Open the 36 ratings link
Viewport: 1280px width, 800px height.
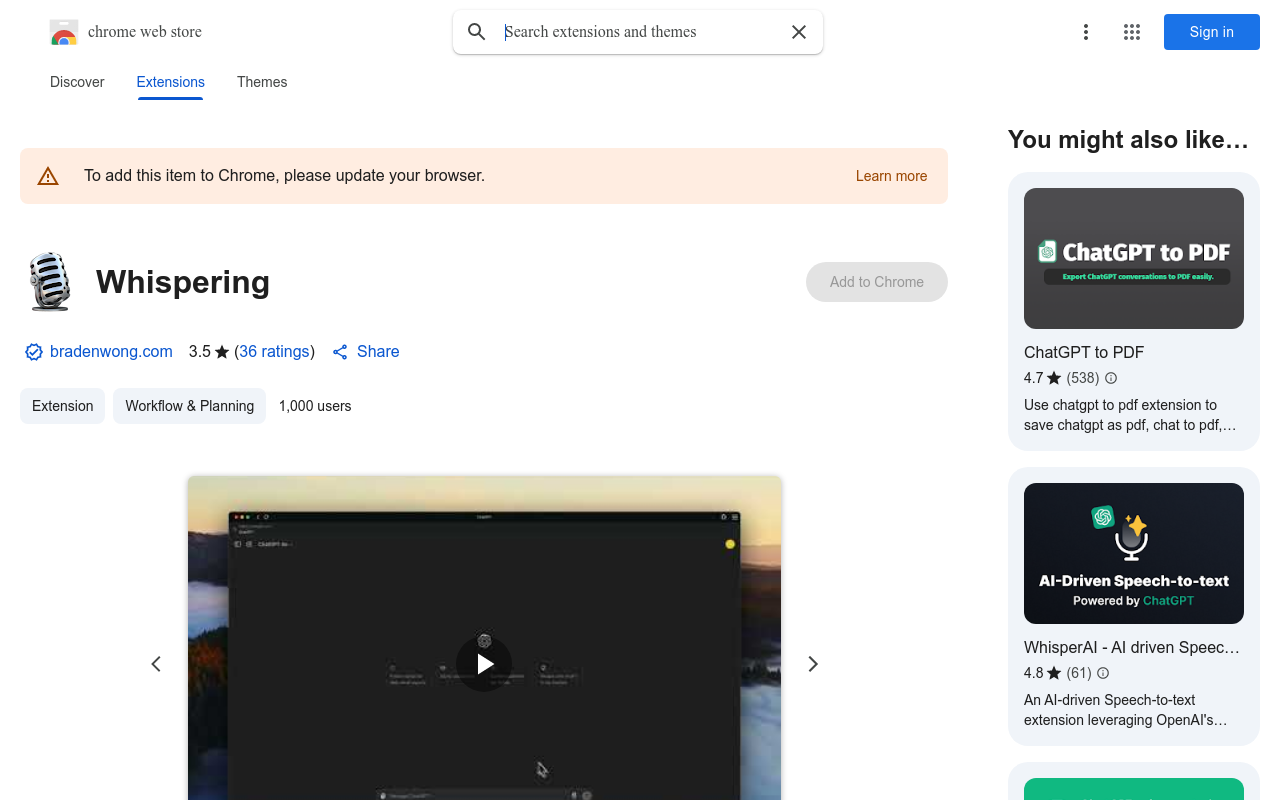pos(274,352)
